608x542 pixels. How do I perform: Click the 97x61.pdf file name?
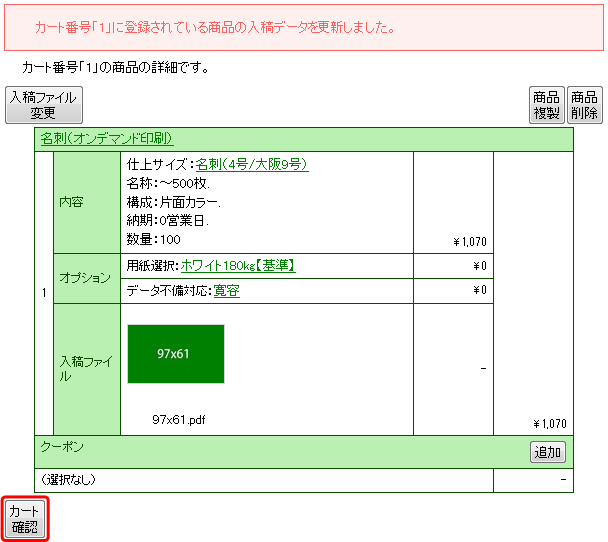[x=179, y=420]
